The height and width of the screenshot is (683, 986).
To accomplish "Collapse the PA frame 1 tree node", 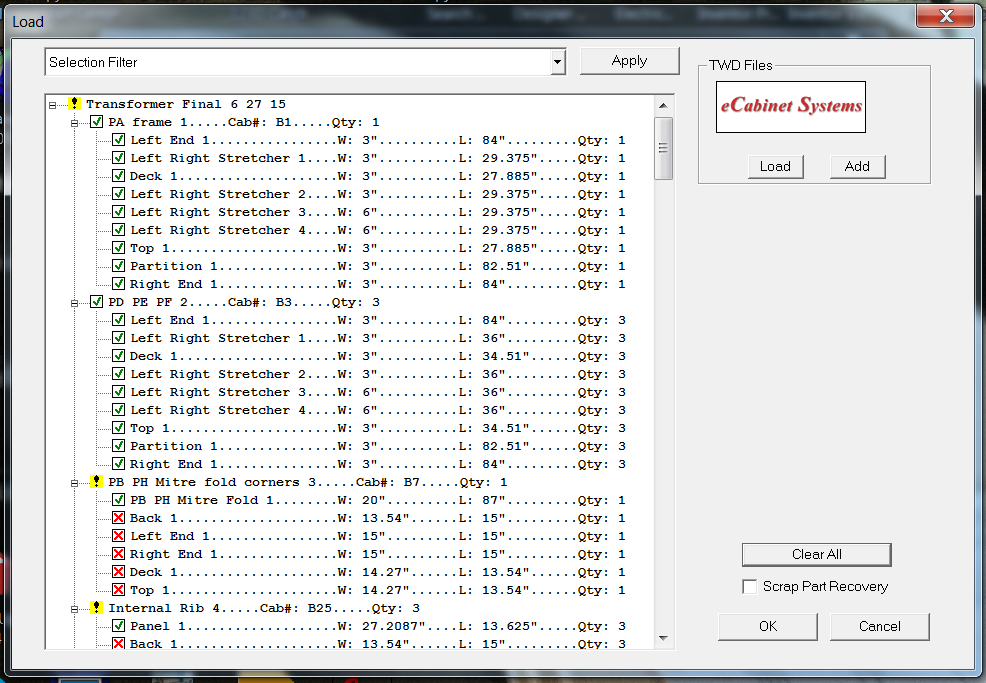I will pyautogui.click(x=74, y=122).
